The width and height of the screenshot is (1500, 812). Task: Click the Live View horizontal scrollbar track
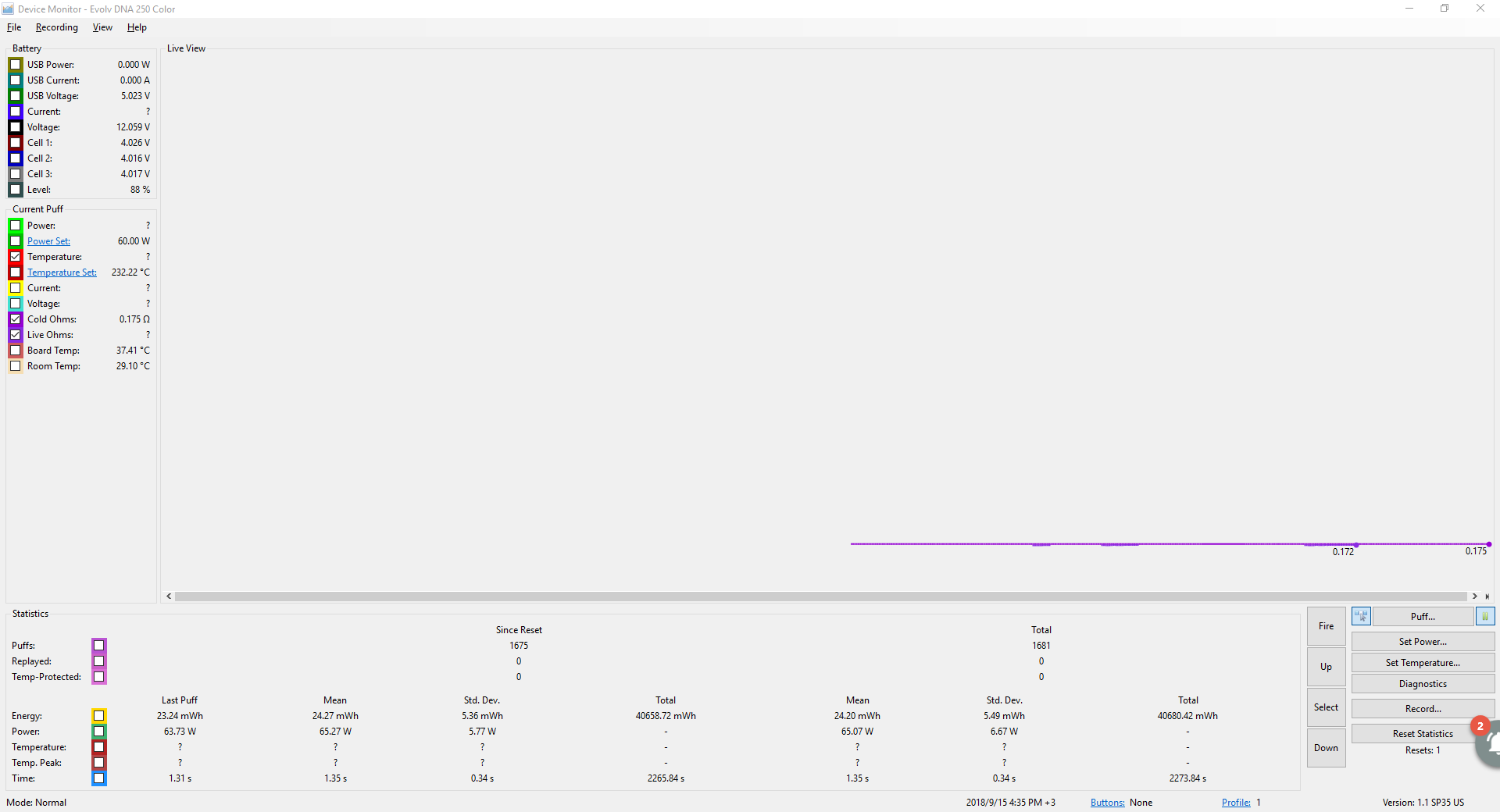click(820, 597)
